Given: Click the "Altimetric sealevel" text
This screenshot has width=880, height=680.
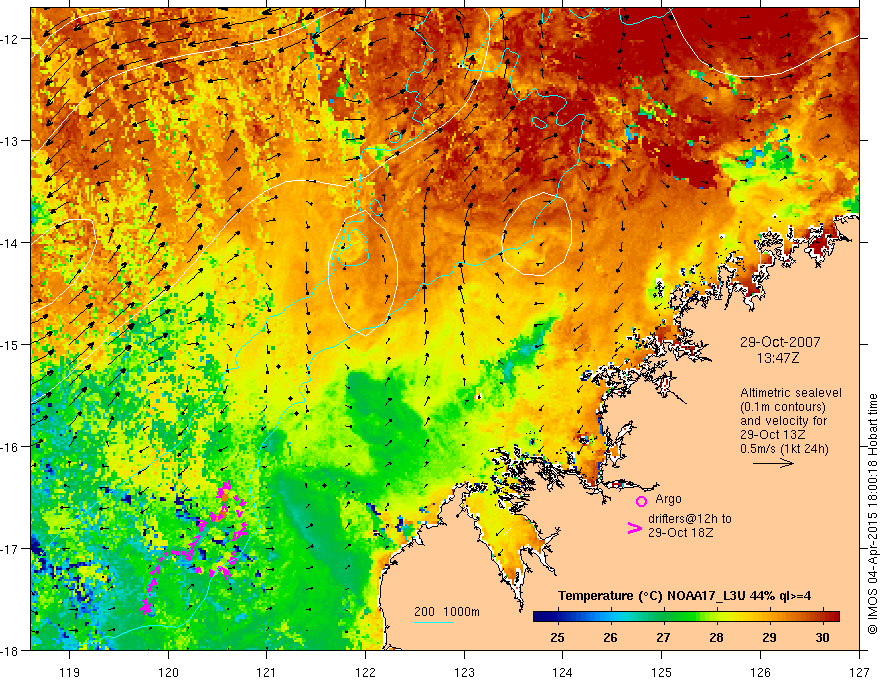Looking at the screenshot, I should click(x=791, y=393).
